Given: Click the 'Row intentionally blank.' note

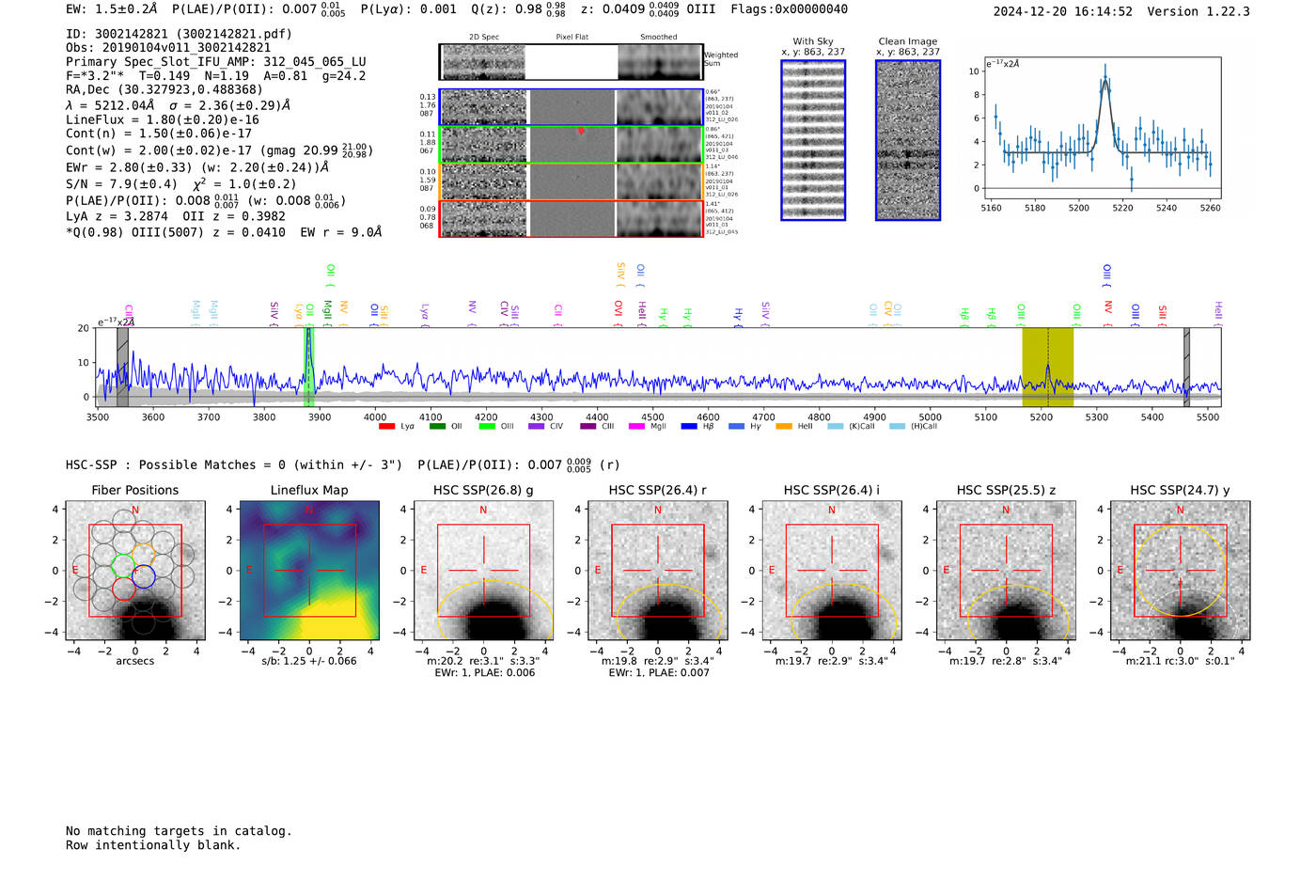Looking at the screenshot, I should [x=153, y=845].
